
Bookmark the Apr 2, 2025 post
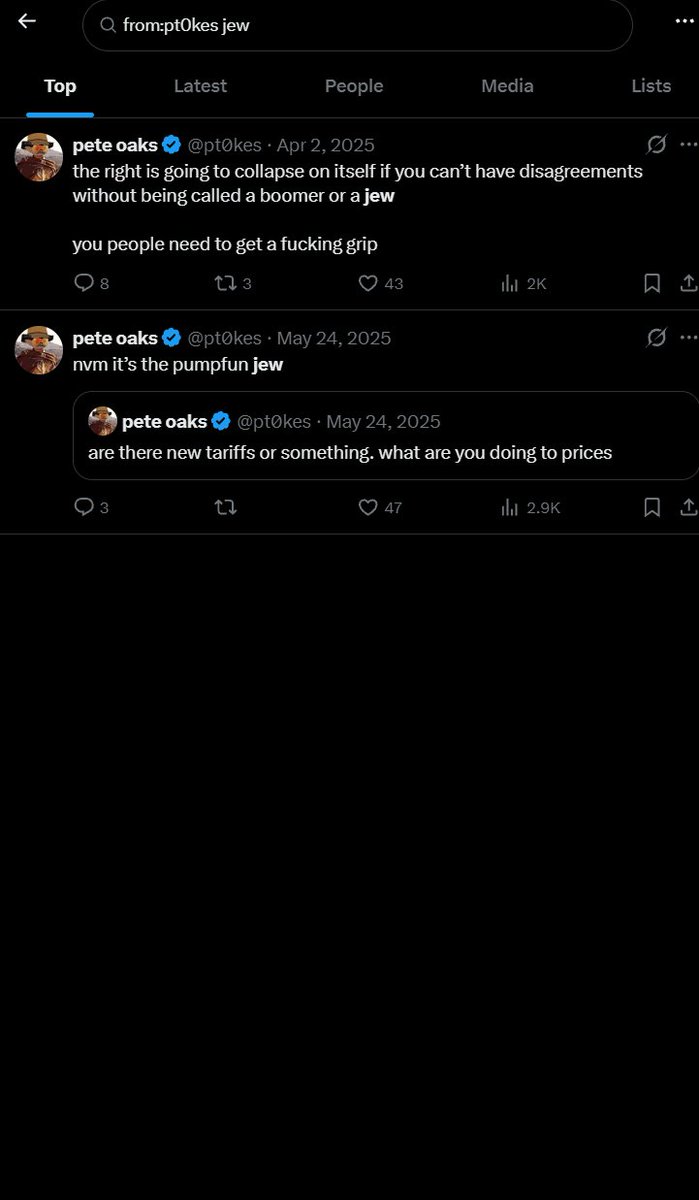click(652, 283)
